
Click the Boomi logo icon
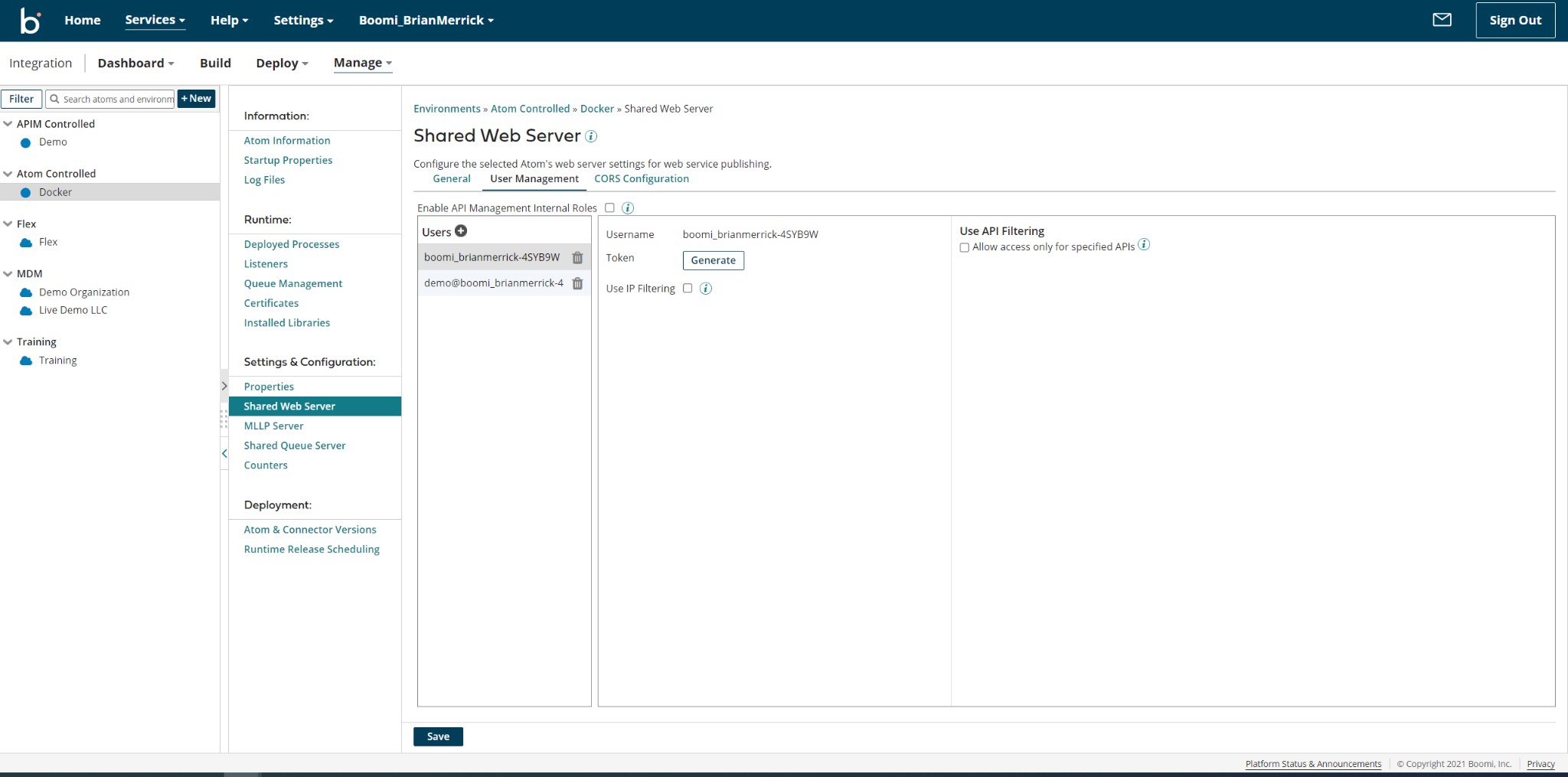coord(30,21)
